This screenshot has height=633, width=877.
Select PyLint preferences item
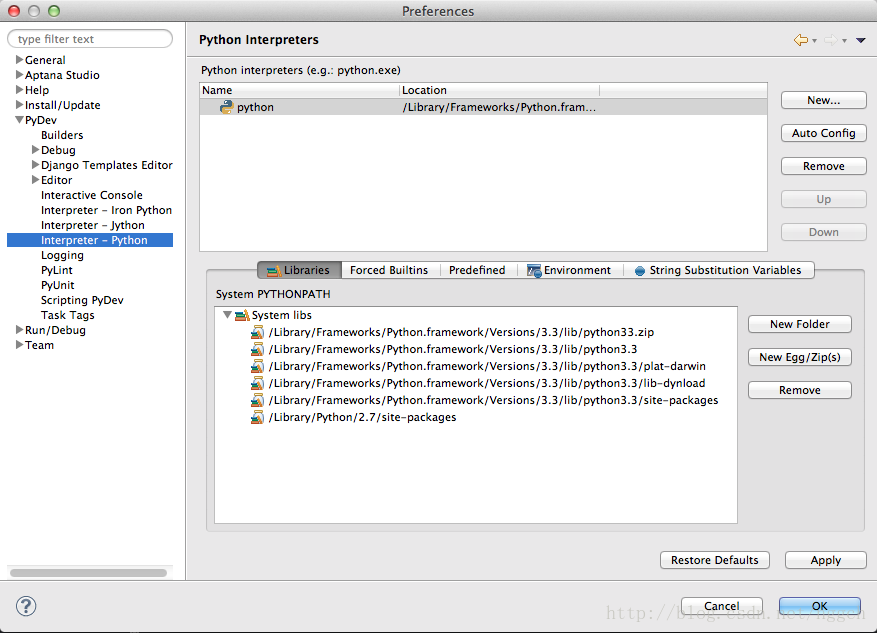57,270
